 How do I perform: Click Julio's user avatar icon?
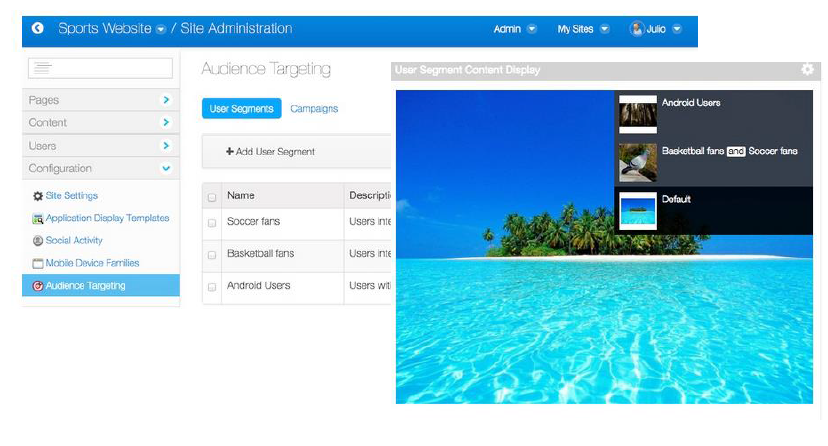[636, 29]
